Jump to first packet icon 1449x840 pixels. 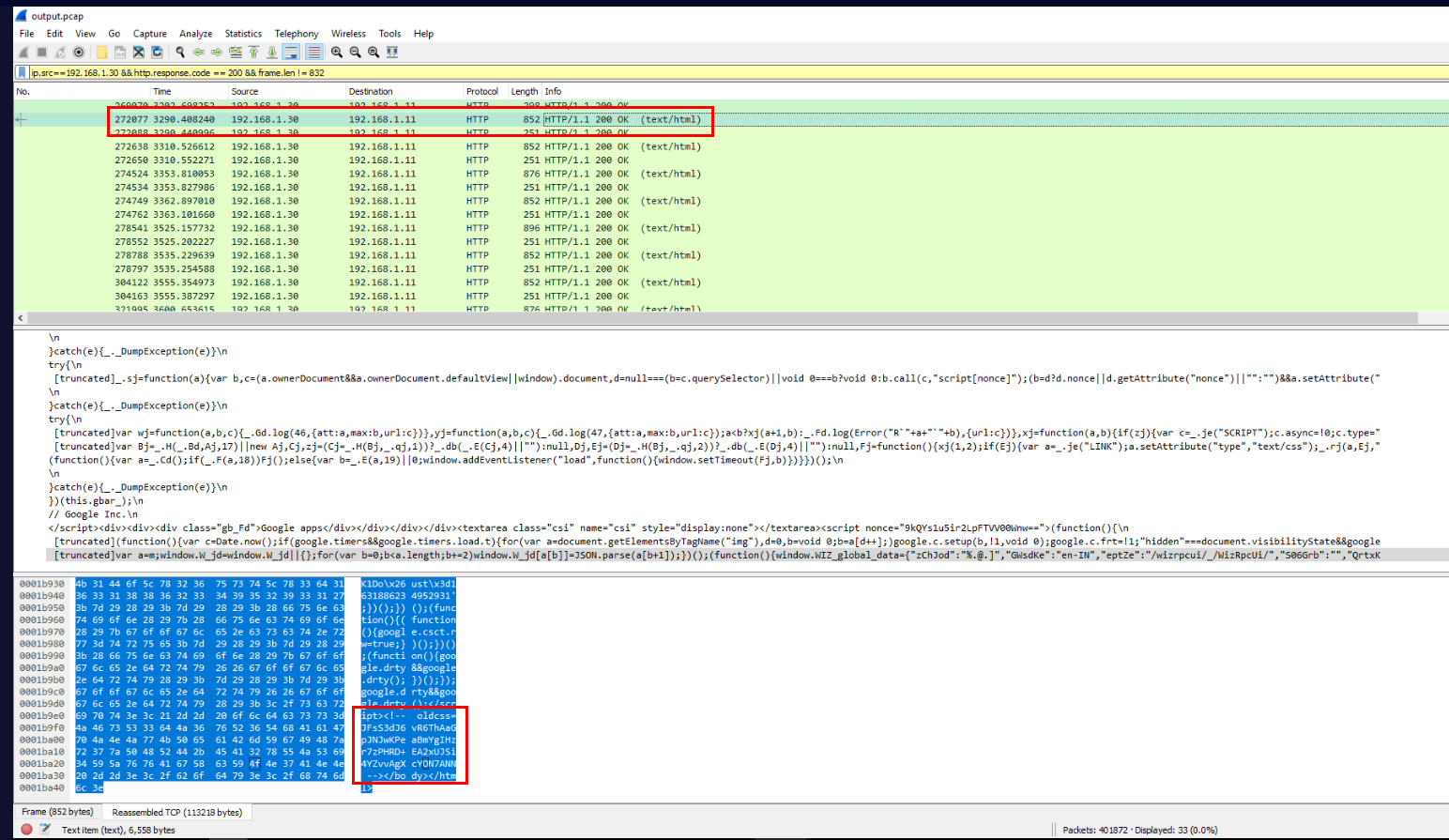click(253, 53)
